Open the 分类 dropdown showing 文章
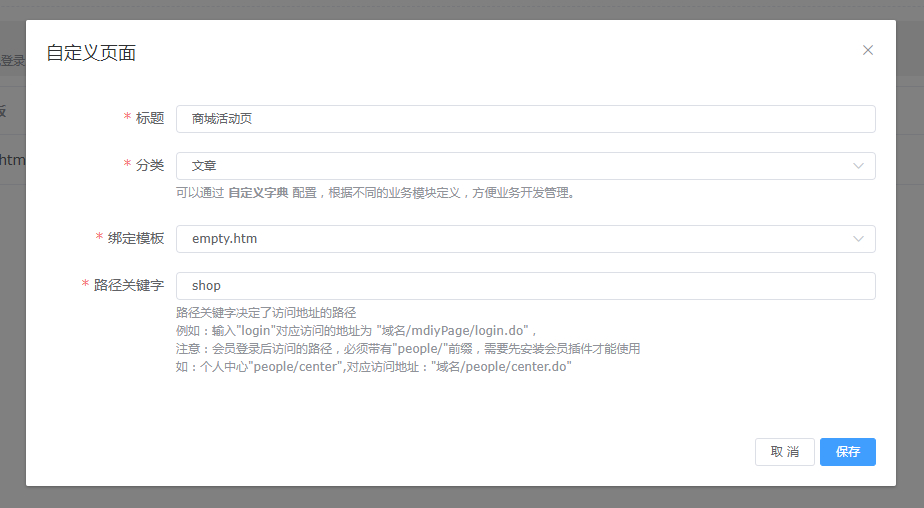 (x=510, y=166)
